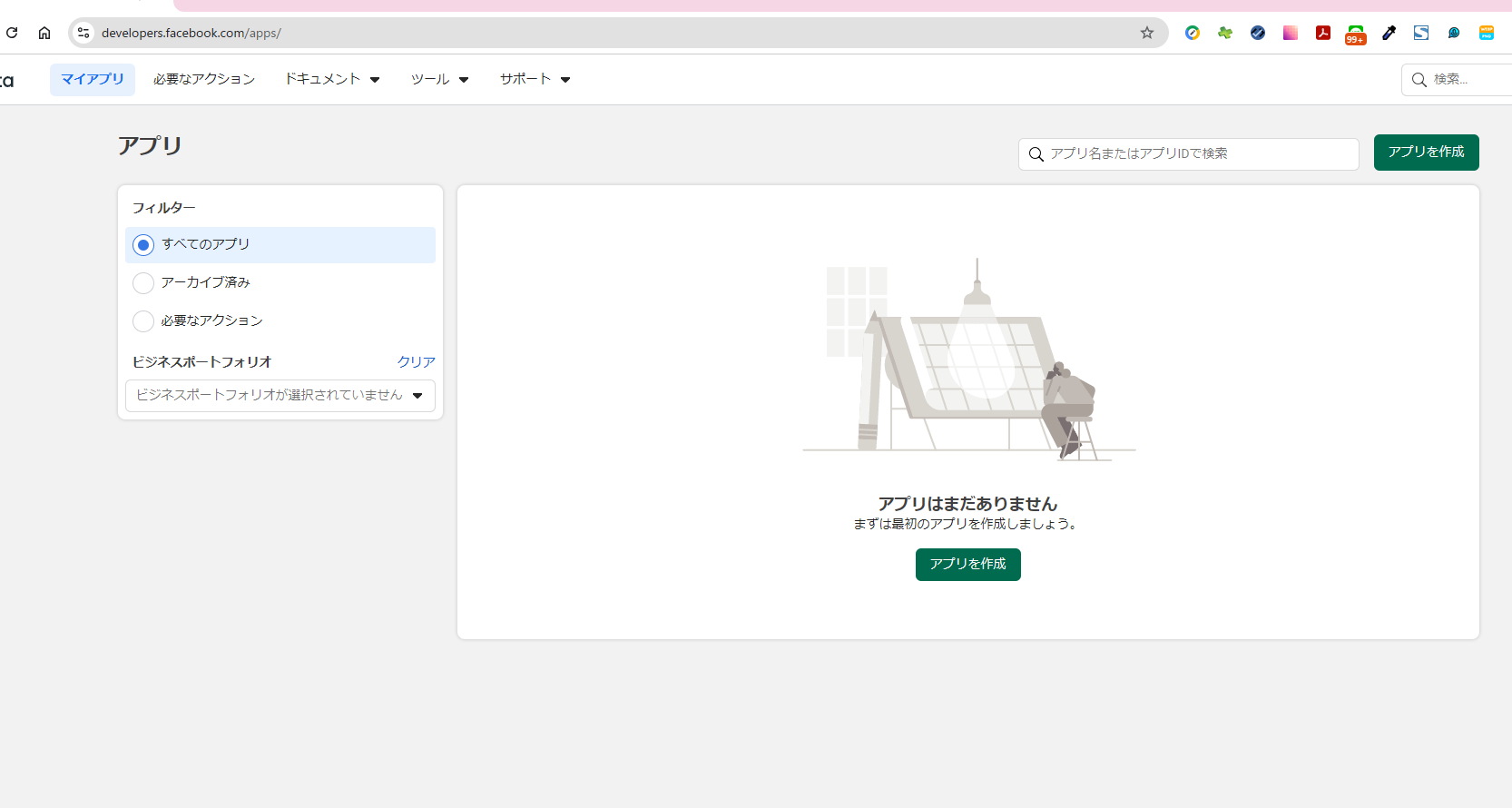This screenshot has height=808, width=1512.
Task: Click the magnifier icon in header search
Action: click(x=1419, y=80)
